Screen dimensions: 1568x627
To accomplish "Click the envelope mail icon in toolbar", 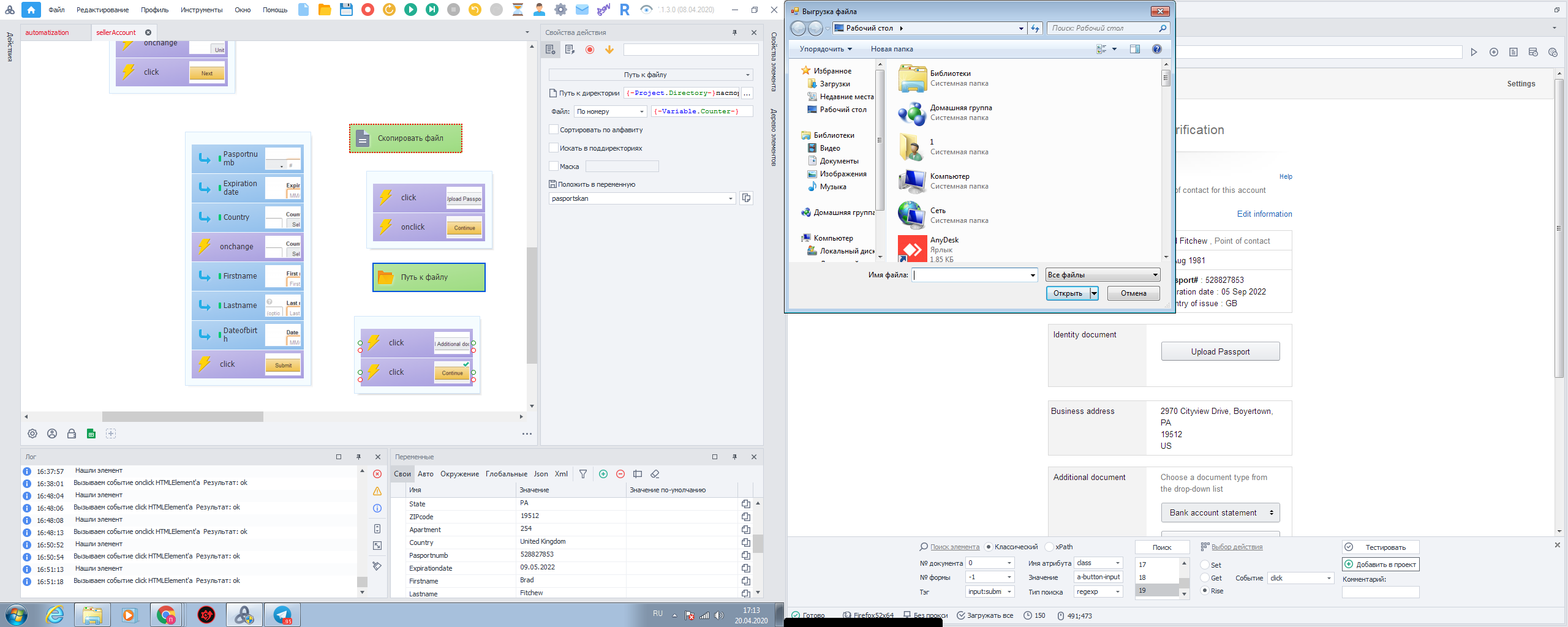I will point(582,10).
